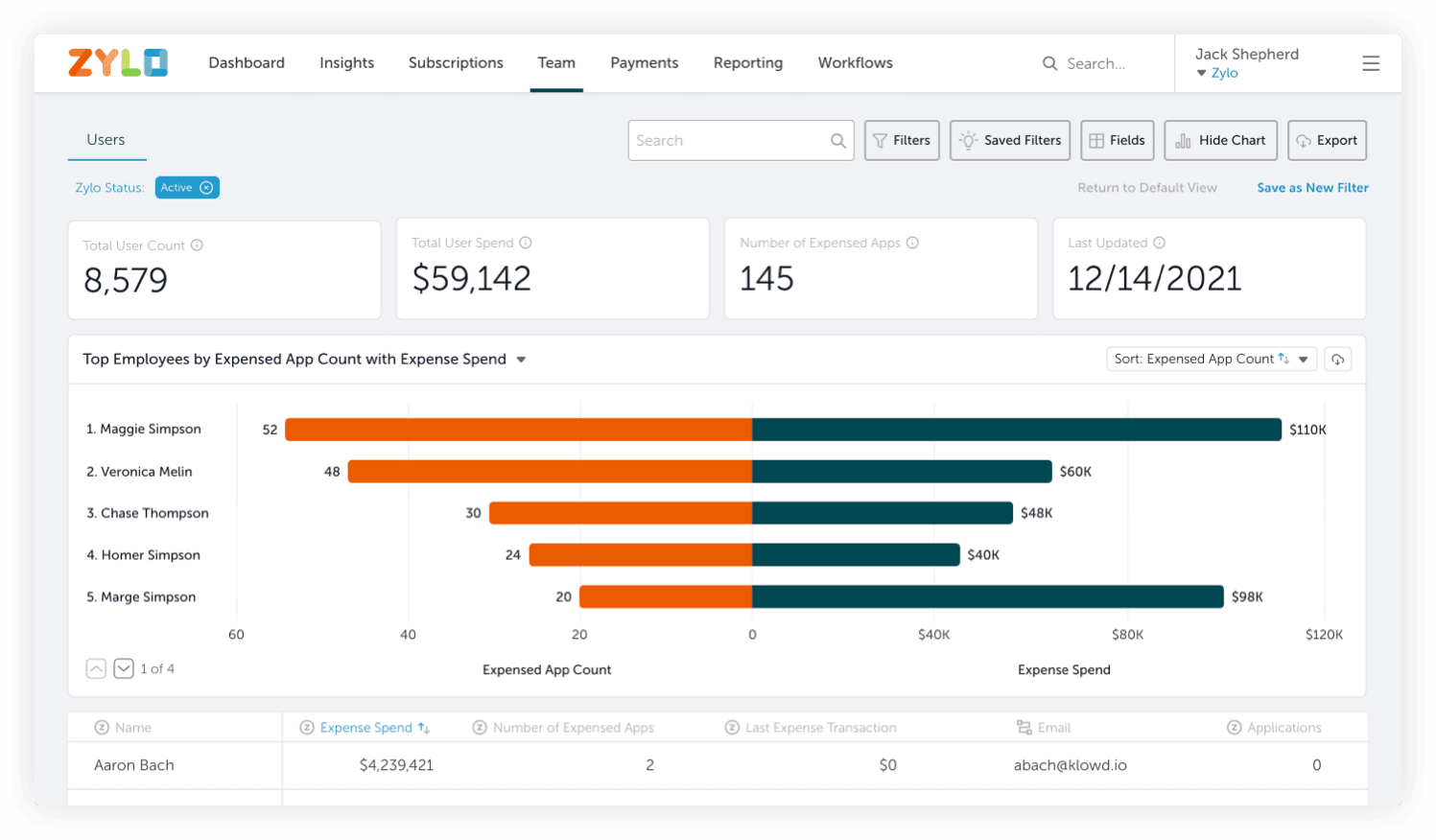Click Veronica Melin's orange bar

(550, 472)
